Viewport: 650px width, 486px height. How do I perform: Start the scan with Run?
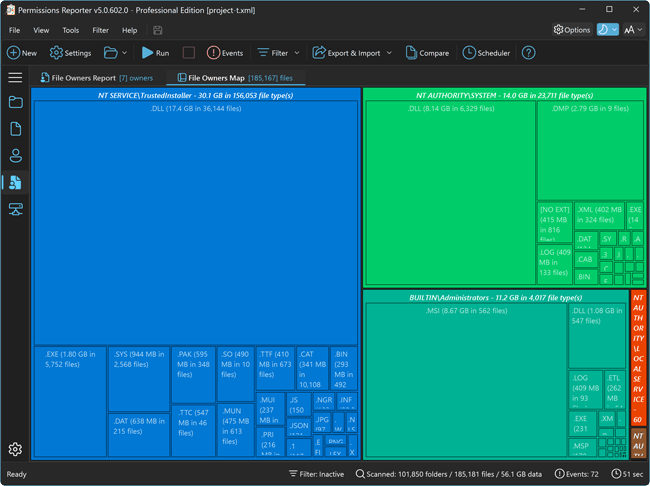click(155, 53)
